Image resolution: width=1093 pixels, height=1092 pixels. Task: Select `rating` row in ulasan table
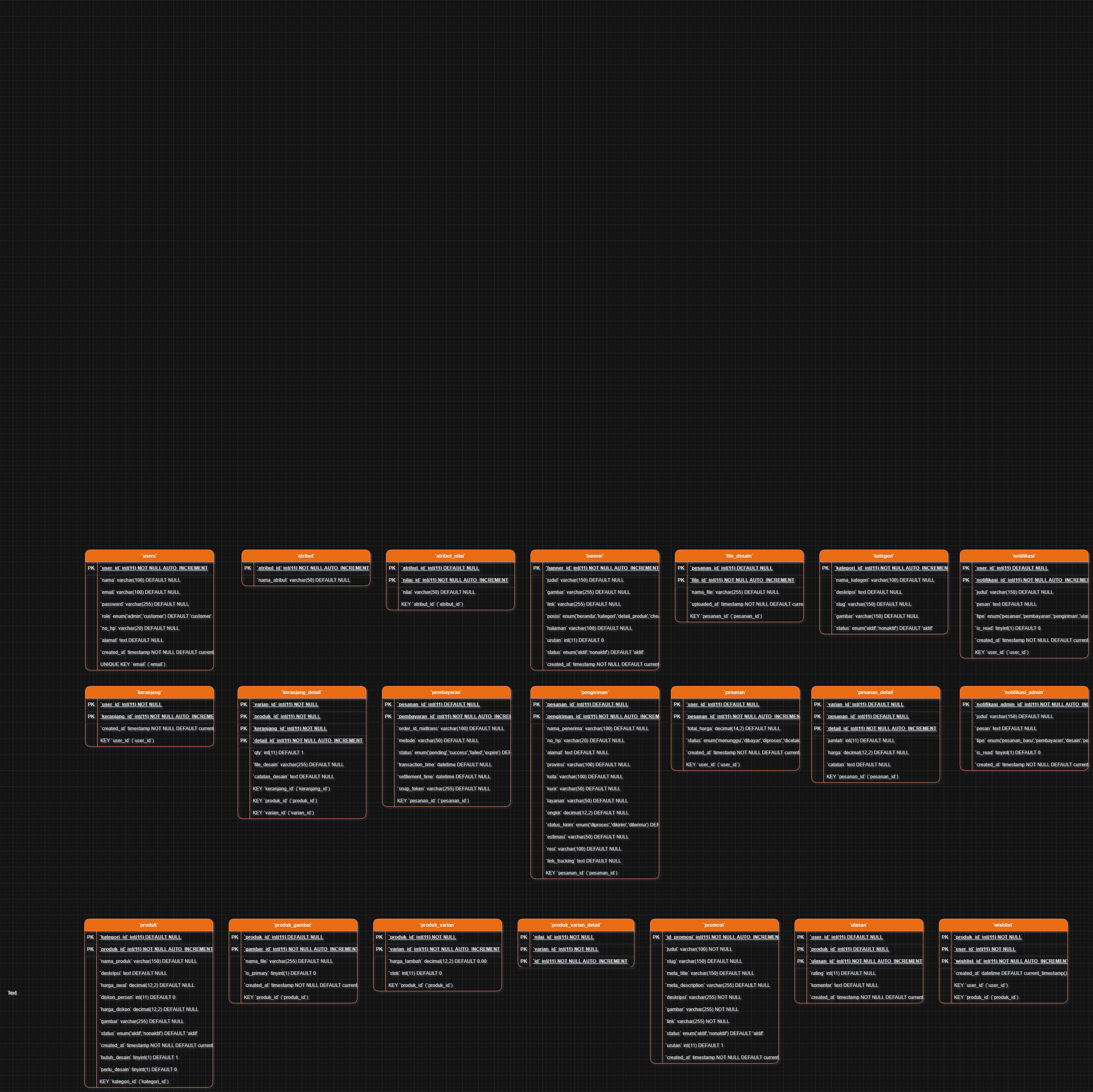pyautogui.click(x=842, y=973)
